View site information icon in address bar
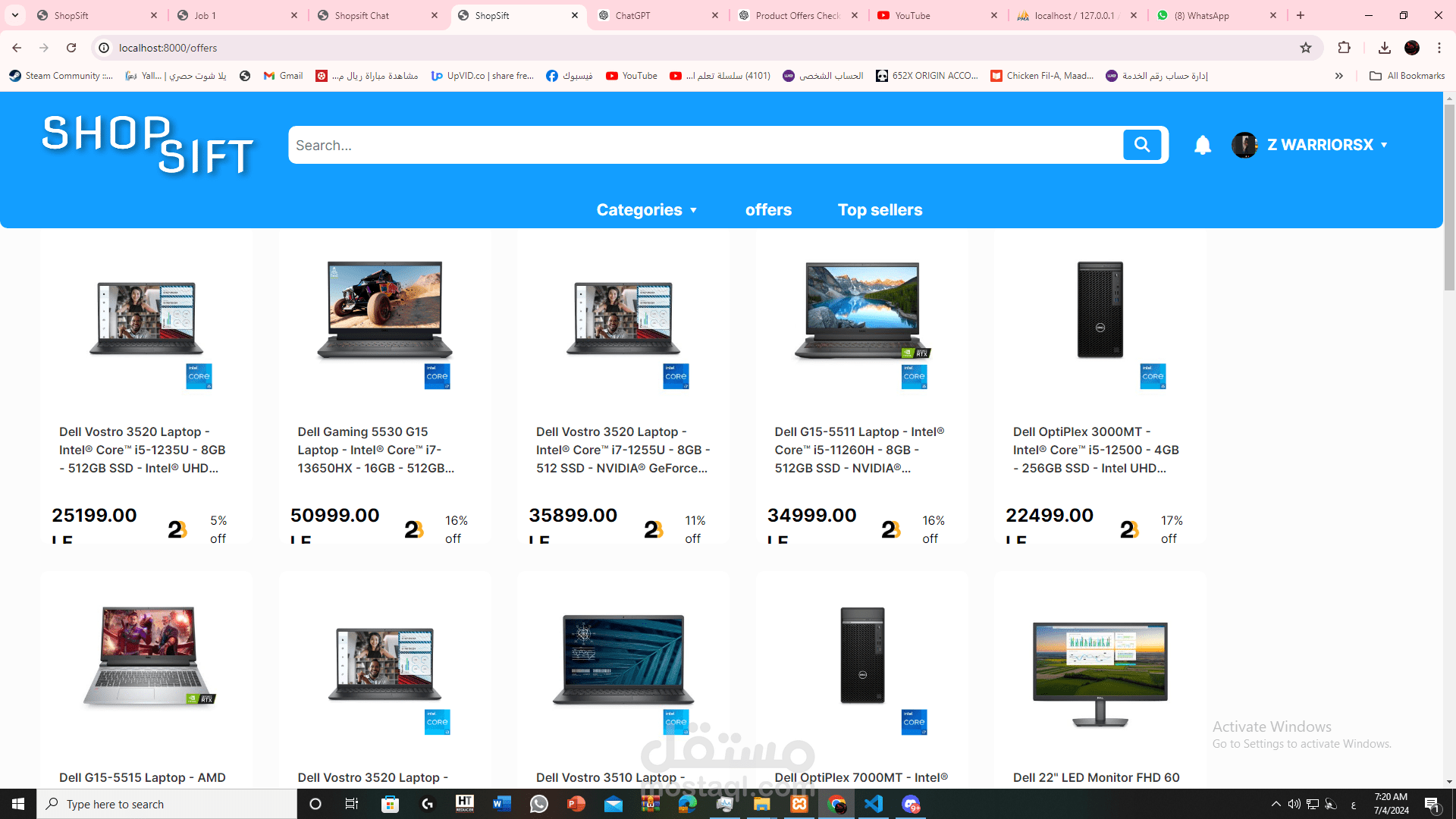The image size is (1456, 819). pyautogui.click(x=105, y=48)
